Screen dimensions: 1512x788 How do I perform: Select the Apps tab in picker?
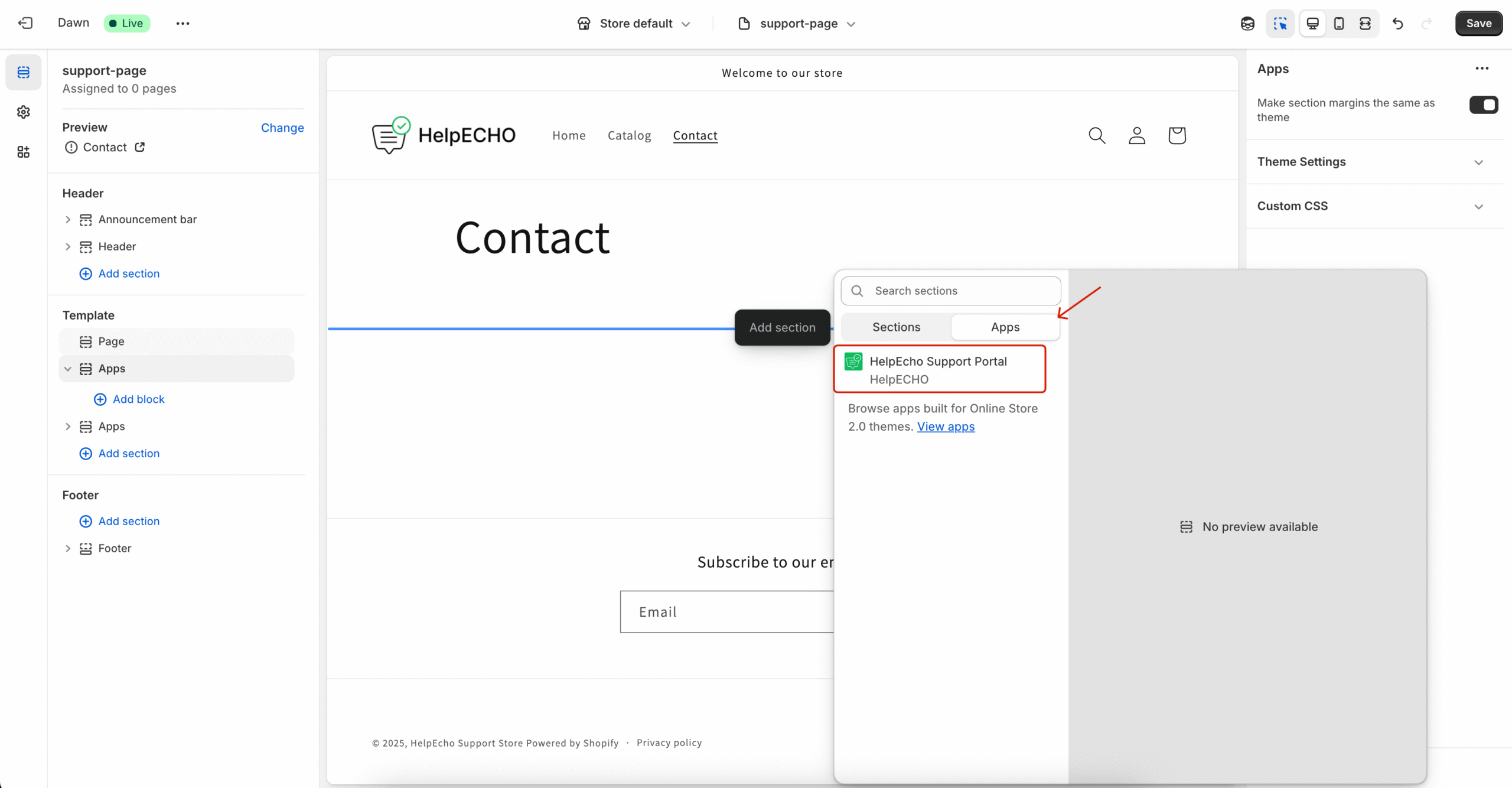(1005, 327)
